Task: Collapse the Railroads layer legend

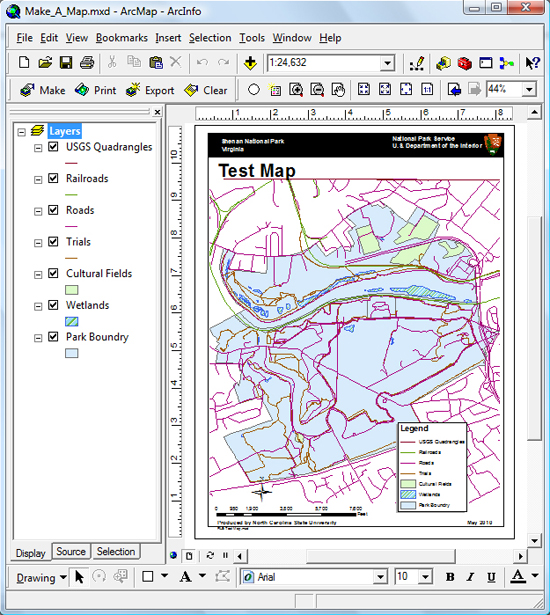Action: [x=38, y=180]
